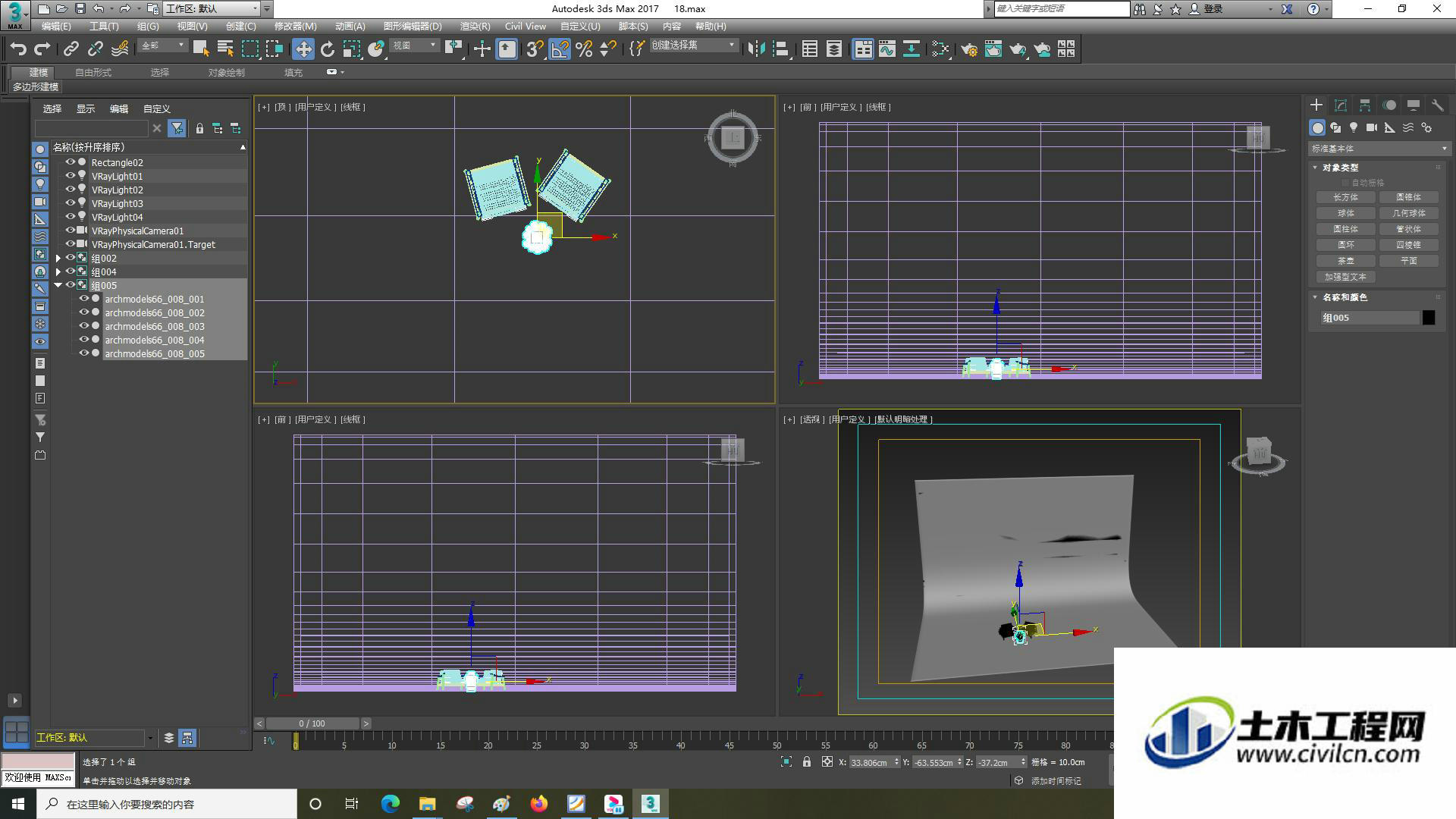Screen dimensions: 1456x819
Task: Open the 创建选择集 named selection dropdown
Action: pyautogui.click(x=693, y=45)
